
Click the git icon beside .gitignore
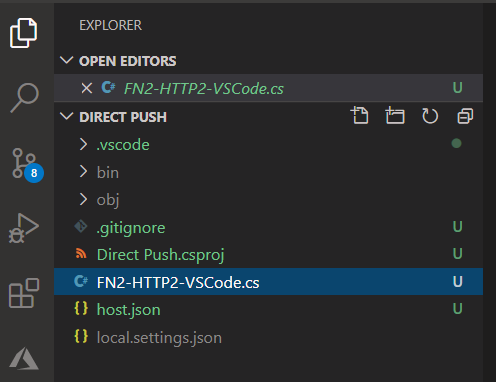(81, 227)
